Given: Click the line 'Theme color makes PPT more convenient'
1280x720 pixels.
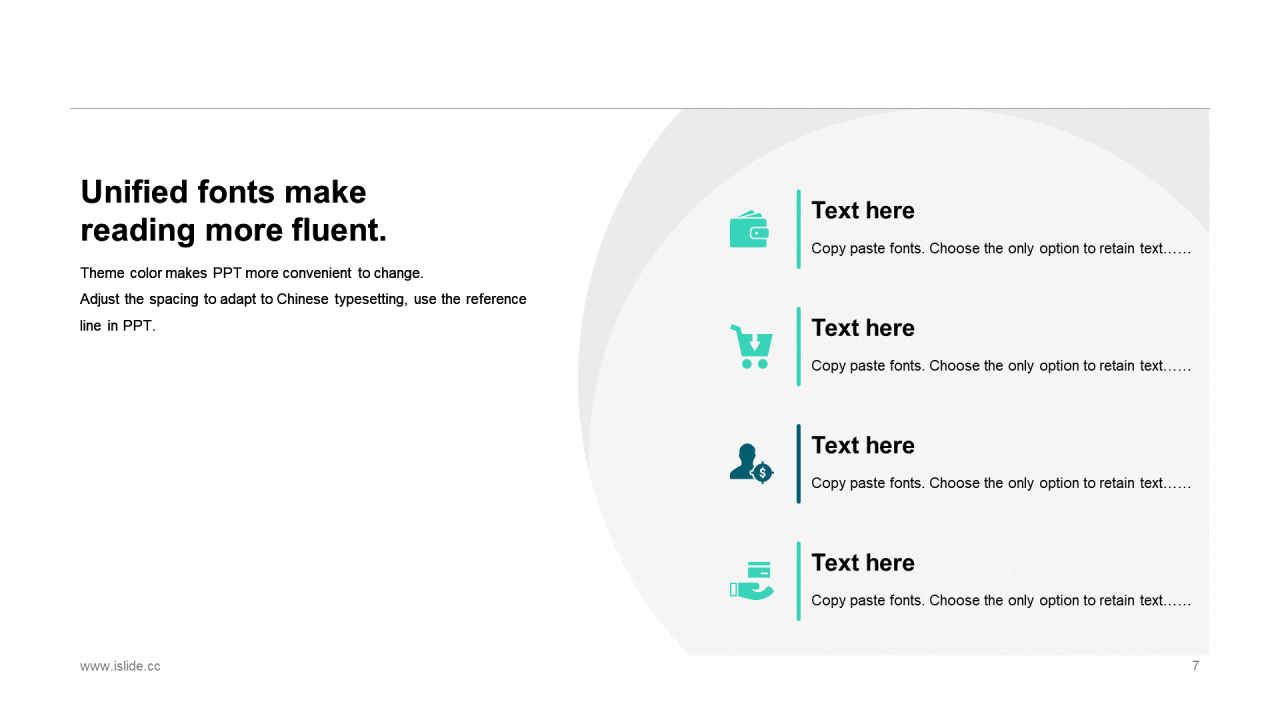Looking at the screenshot, I should click(x=252, y=273).
